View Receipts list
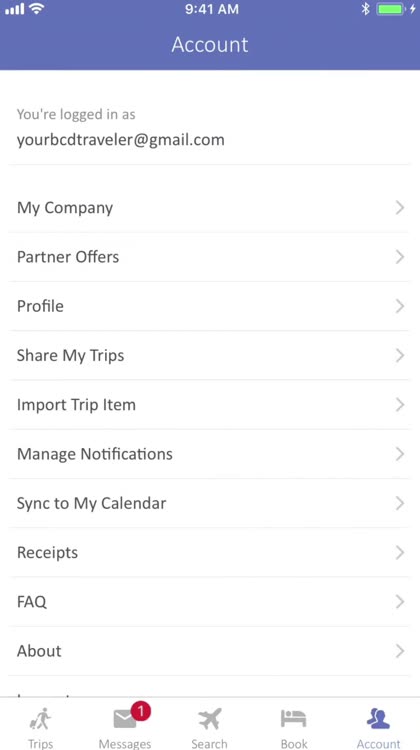 (x=209, y=552)
